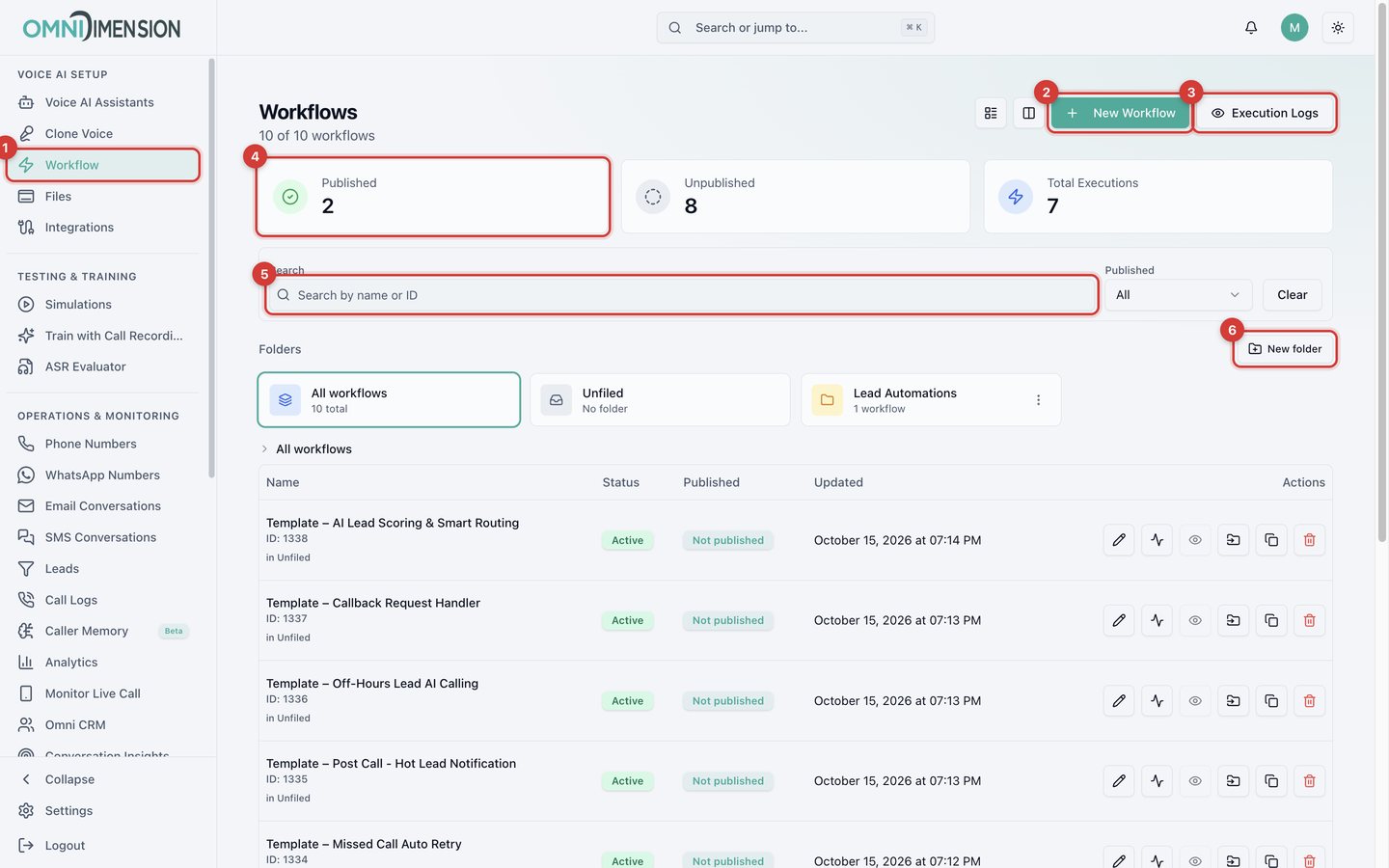Screen dimensions: 1389x868
Task: Edit the Off-Hours Lead AI Calling workflow
Action: (1119, 701)
